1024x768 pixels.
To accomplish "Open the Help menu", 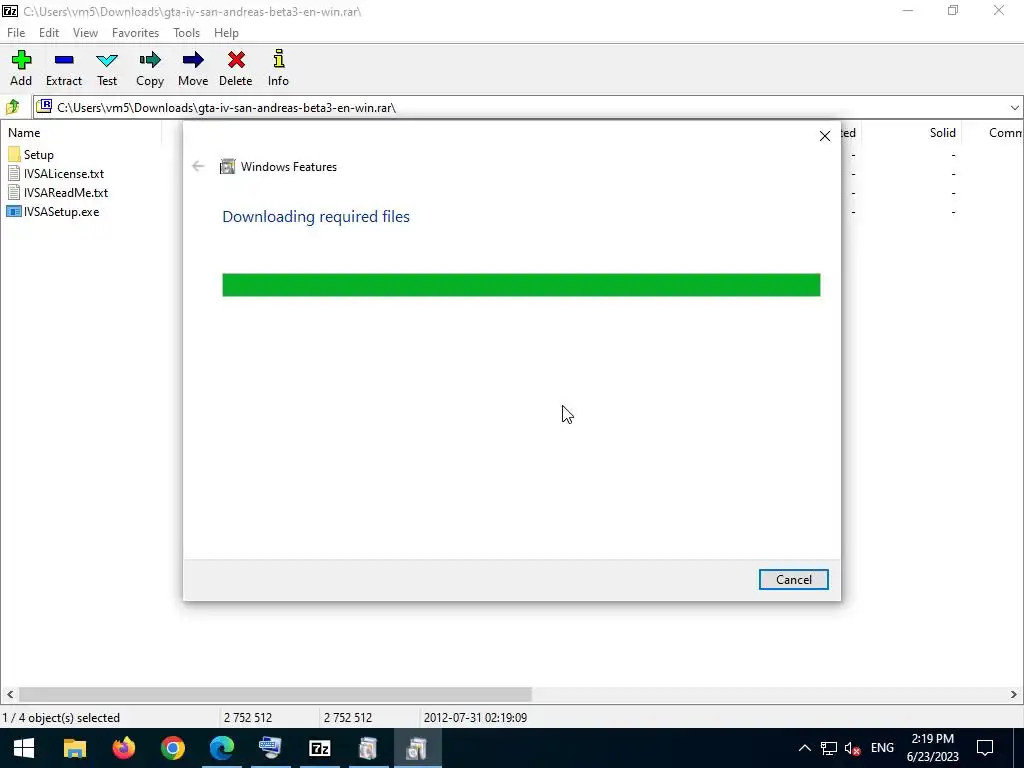I will point(226,33).
